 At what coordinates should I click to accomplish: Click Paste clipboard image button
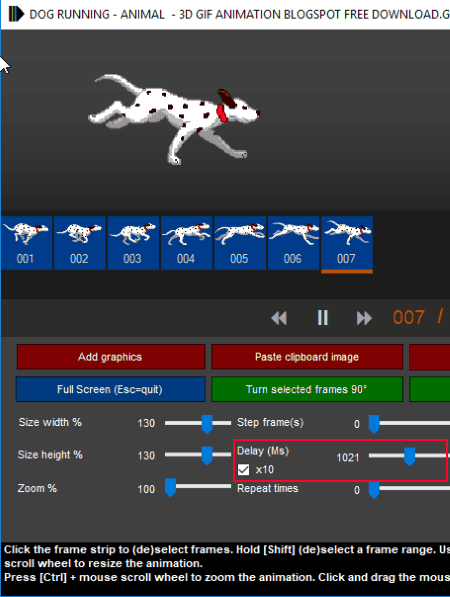coord(307,357)
